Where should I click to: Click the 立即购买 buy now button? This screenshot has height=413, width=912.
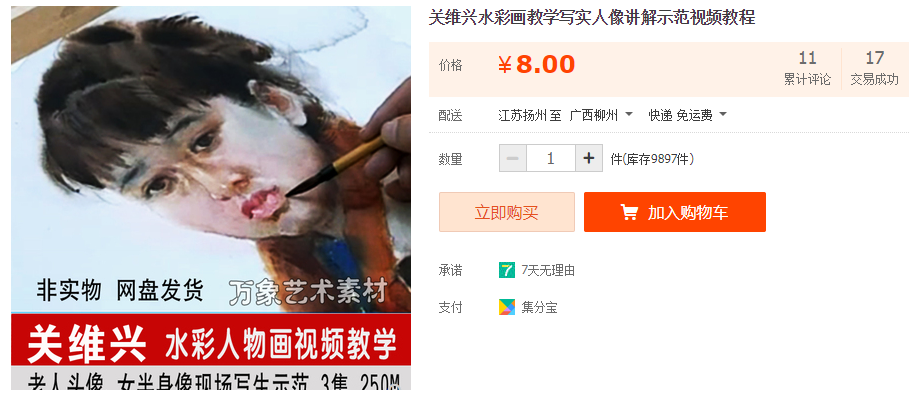coord(507,212)
